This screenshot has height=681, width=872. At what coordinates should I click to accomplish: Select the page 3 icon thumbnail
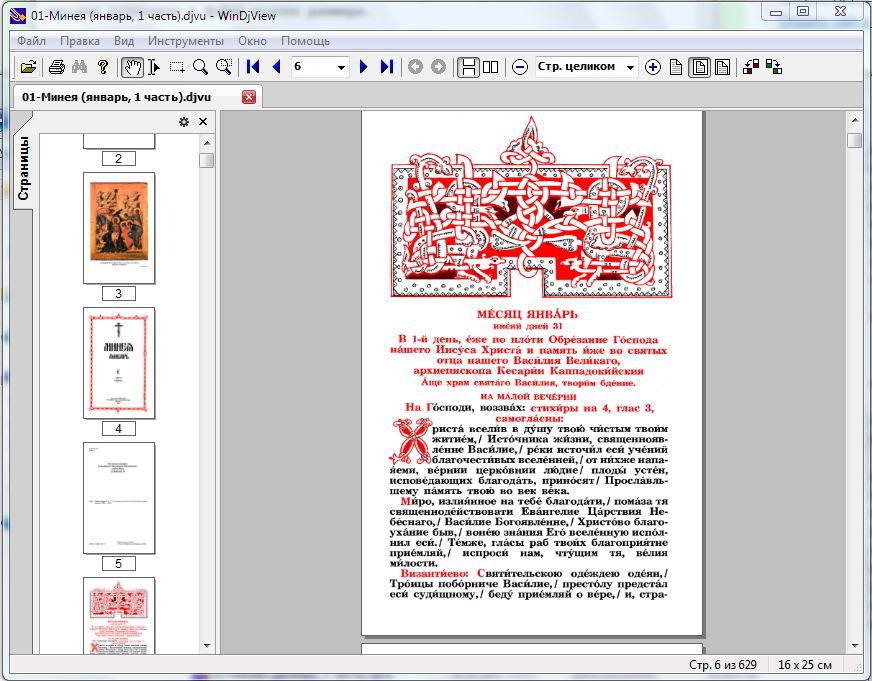tap(119, 228)
